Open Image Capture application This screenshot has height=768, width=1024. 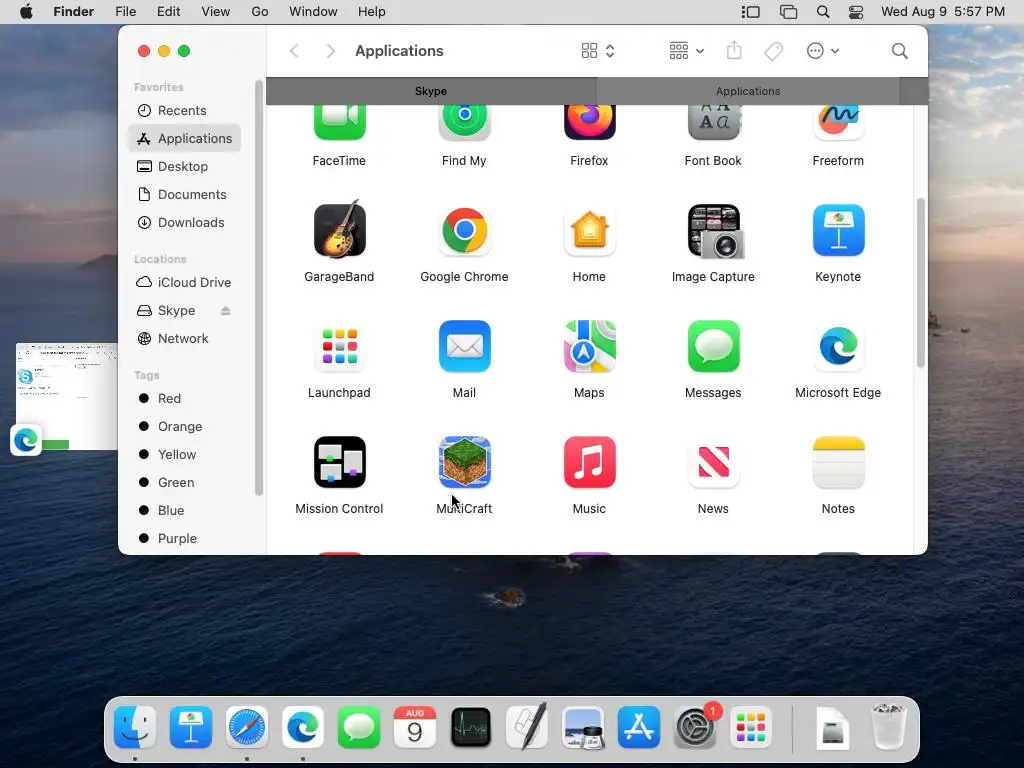point(714,230)
